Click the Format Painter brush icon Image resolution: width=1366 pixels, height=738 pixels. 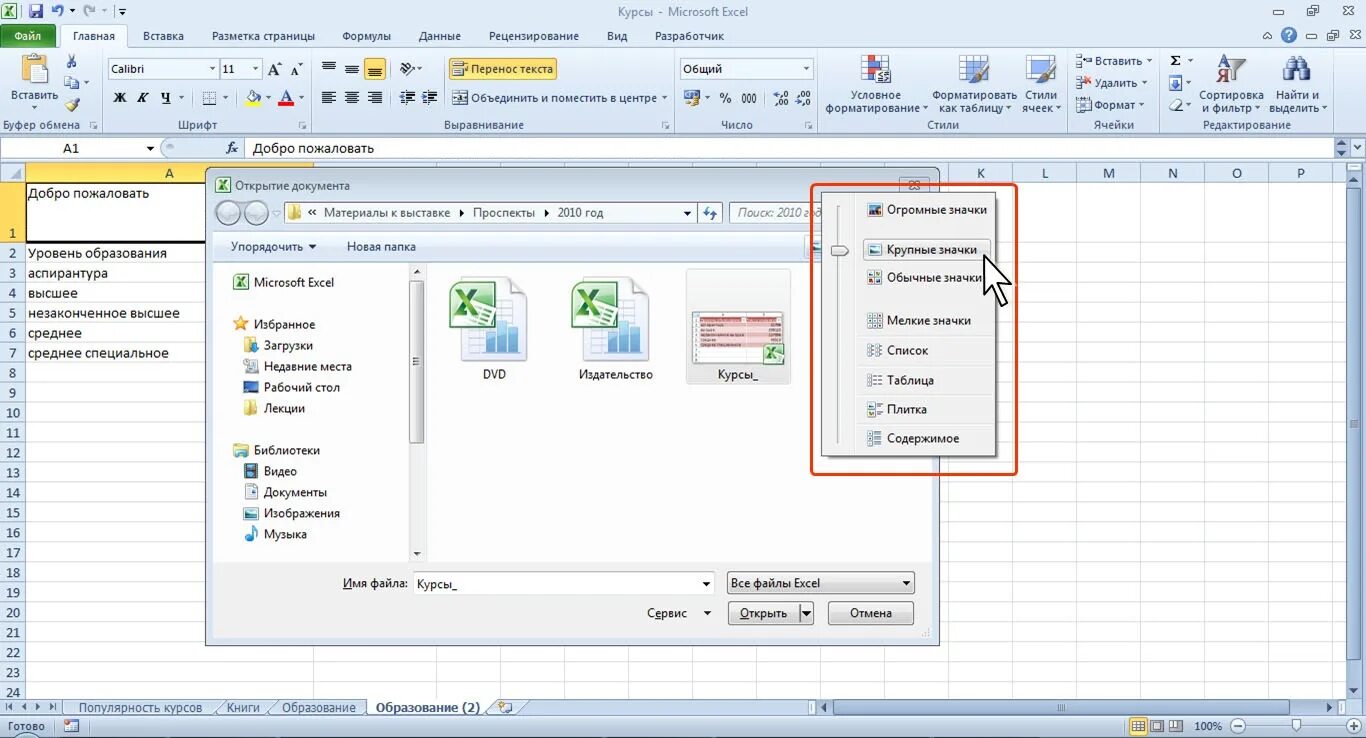pyautogui.click(x=72, y=104)
